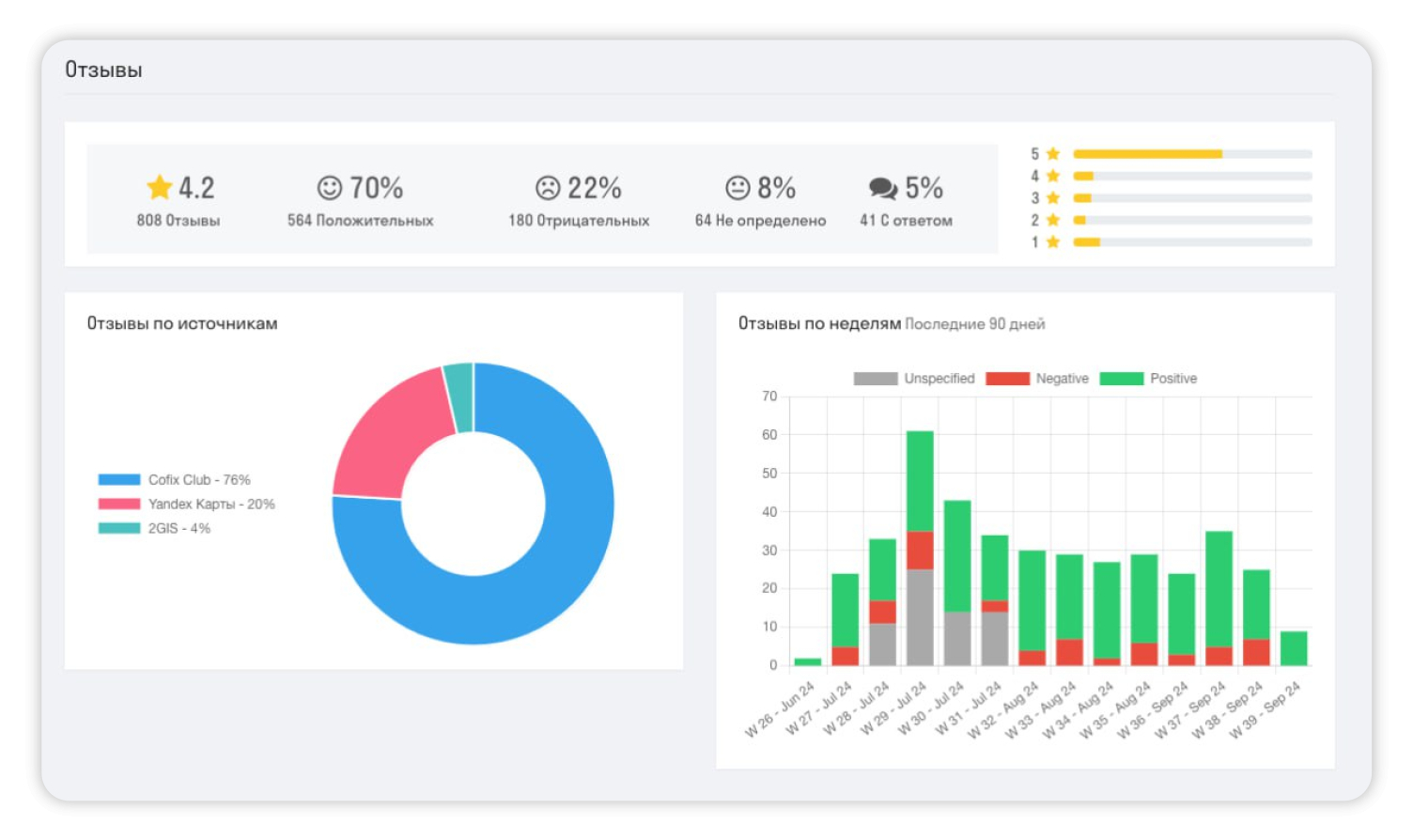Click the W 39 - Sep 24 bar
Image resolution: width=1413 pixels, height=840 pixels.
pyautogui.click(x=1294, y=648)
